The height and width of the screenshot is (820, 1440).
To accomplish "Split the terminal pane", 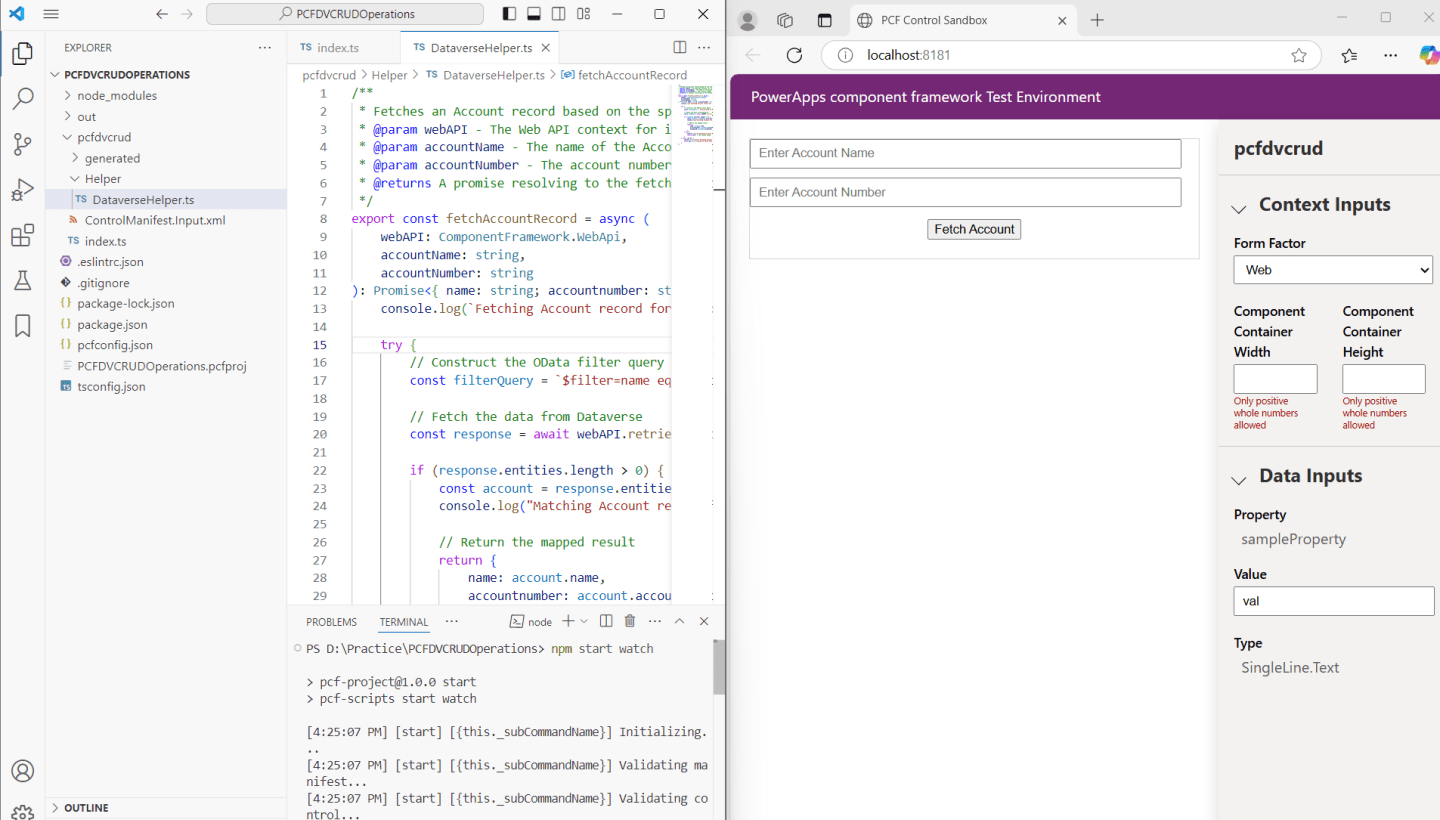I will pos(609,620).
